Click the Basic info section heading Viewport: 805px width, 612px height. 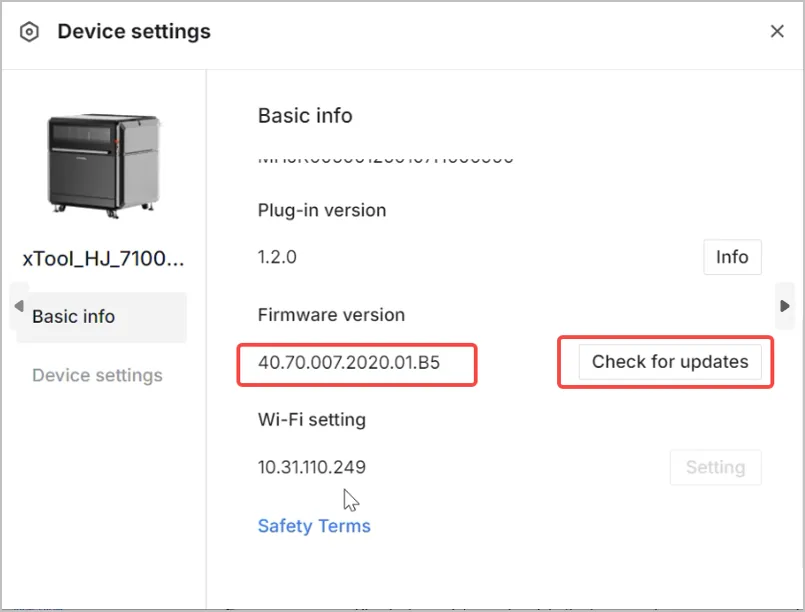[x=305, y=116]
